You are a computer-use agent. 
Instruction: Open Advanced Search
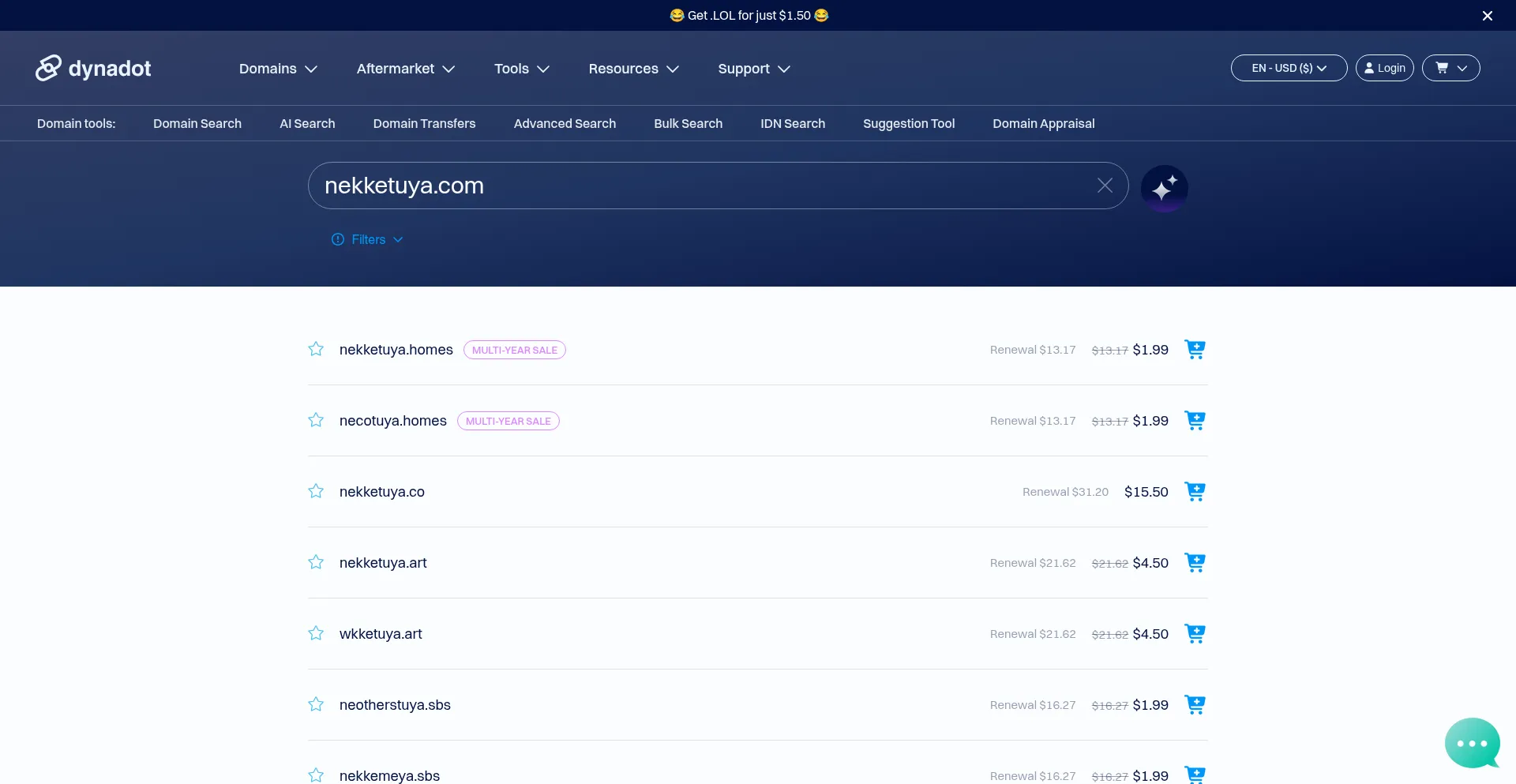565,123
